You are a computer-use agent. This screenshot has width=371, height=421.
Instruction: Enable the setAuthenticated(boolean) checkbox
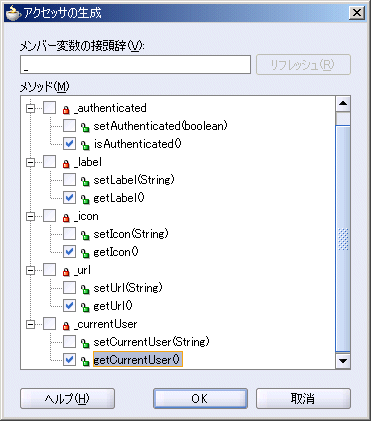click(x=69, y=126)
